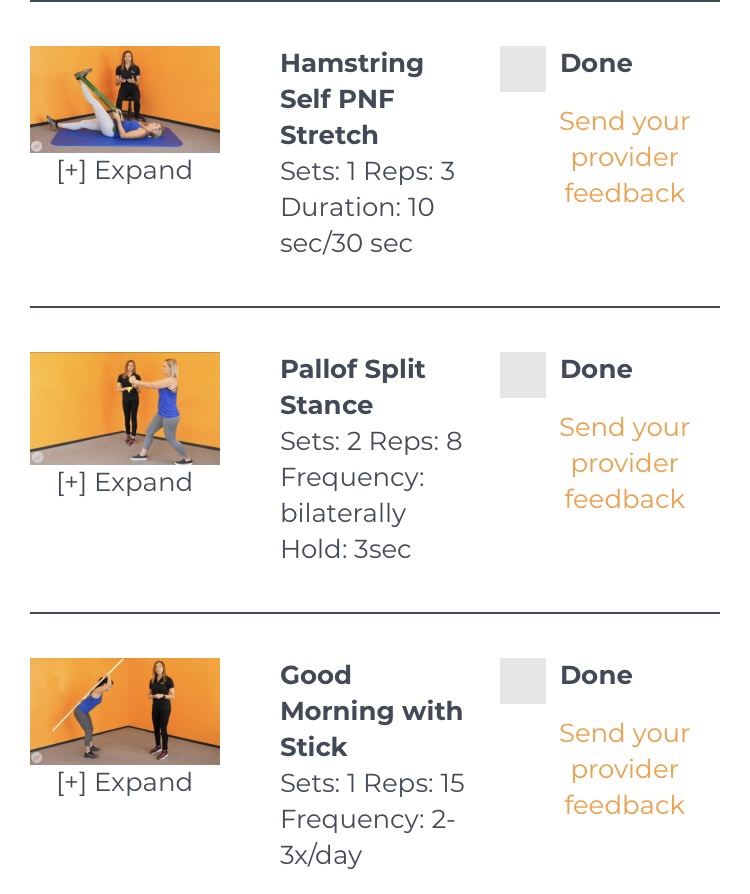Select the Good Morning with Stick title

[x=371, y=711]
